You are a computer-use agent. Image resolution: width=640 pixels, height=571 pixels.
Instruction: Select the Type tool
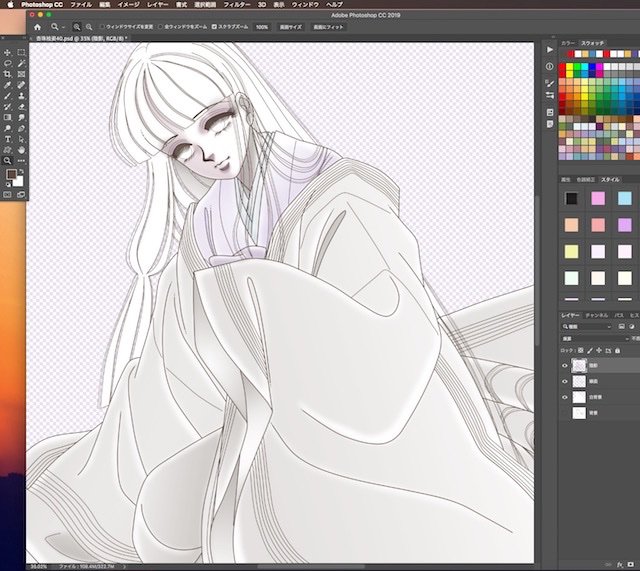tap(7, 139)
